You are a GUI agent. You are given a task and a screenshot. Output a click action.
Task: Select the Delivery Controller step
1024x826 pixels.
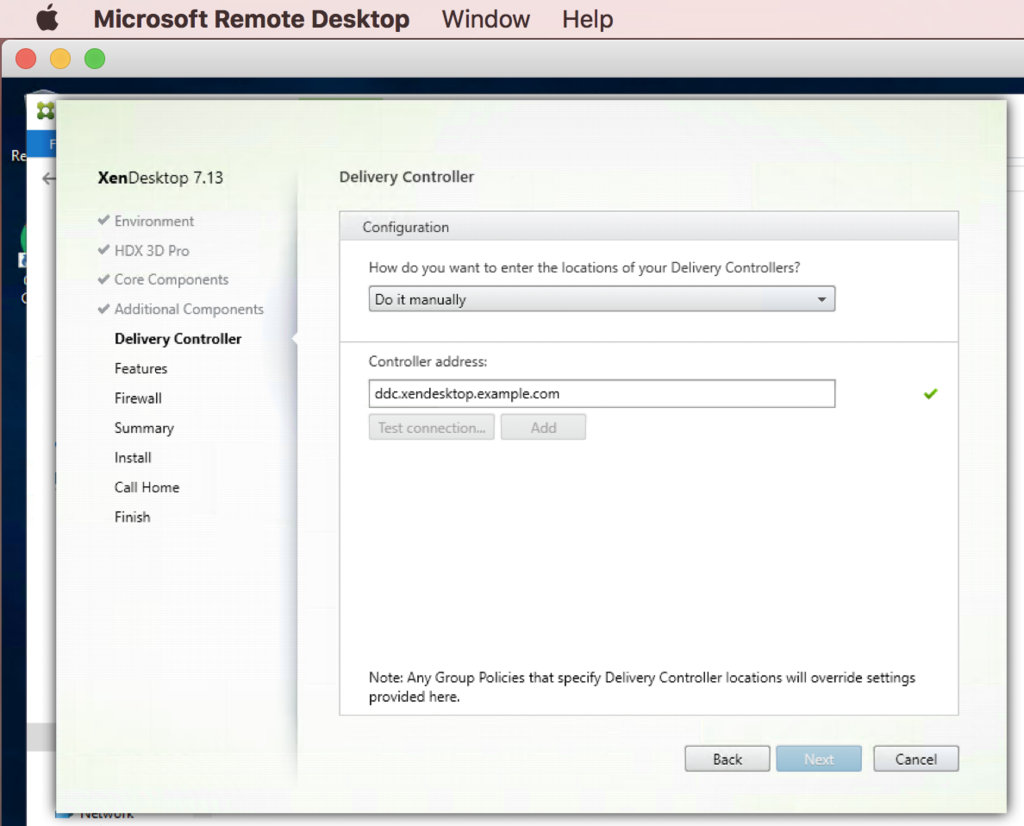[178, 339]
